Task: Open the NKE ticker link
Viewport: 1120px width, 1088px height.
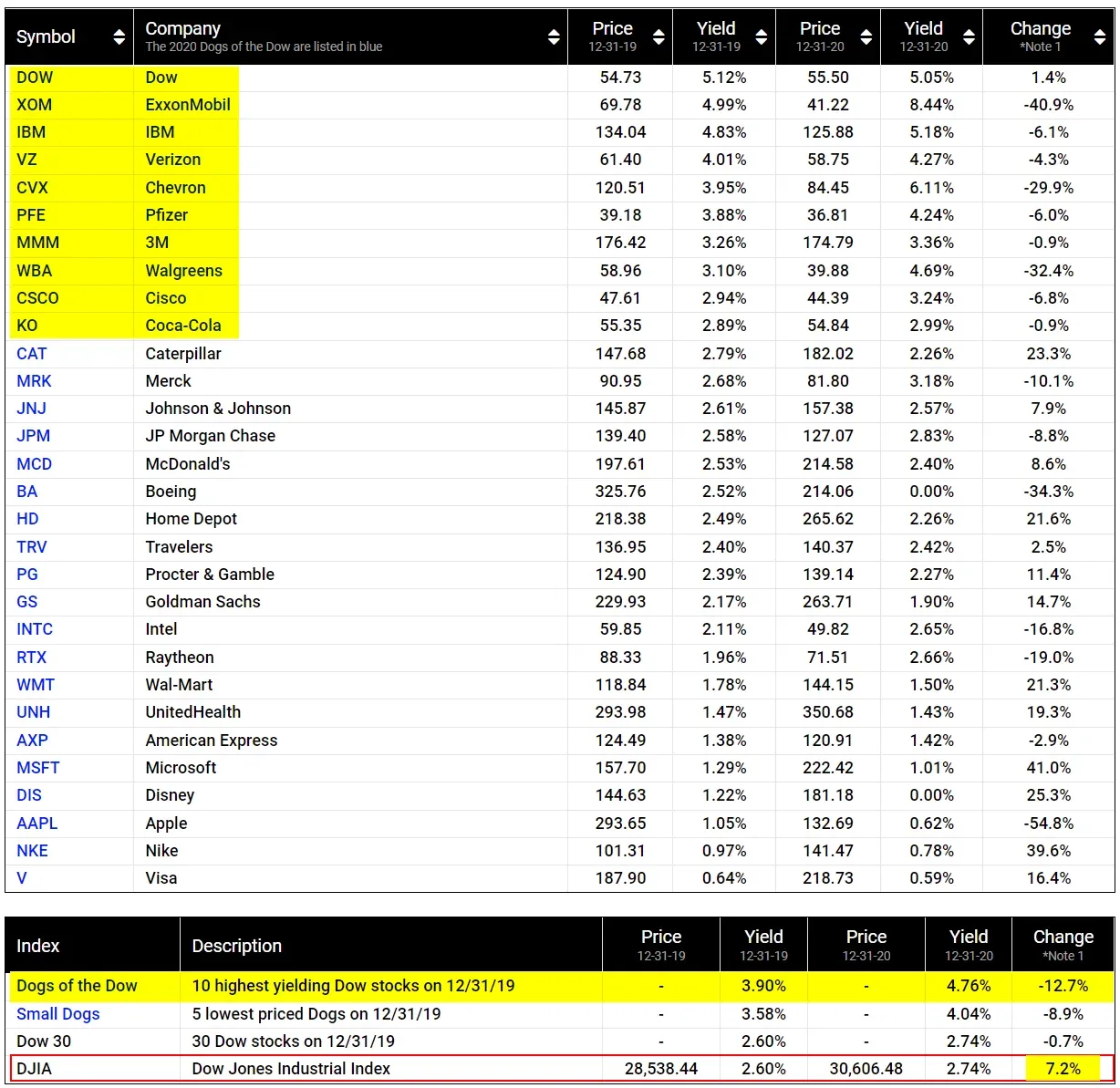Action: point(32,851)
